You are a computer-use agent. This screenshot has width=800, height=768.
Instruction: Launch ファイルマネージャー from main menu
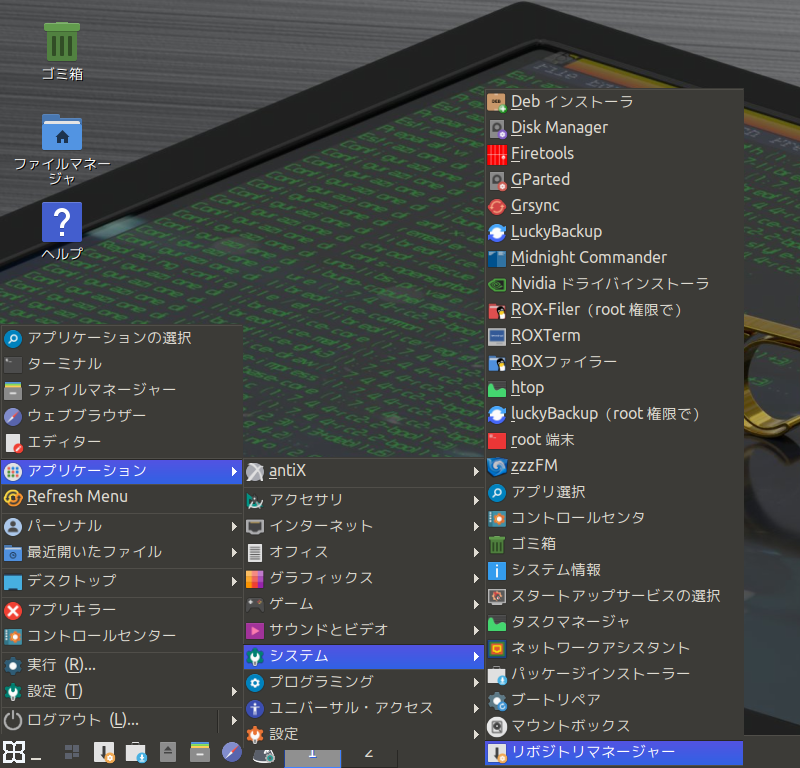pos(121,390)
